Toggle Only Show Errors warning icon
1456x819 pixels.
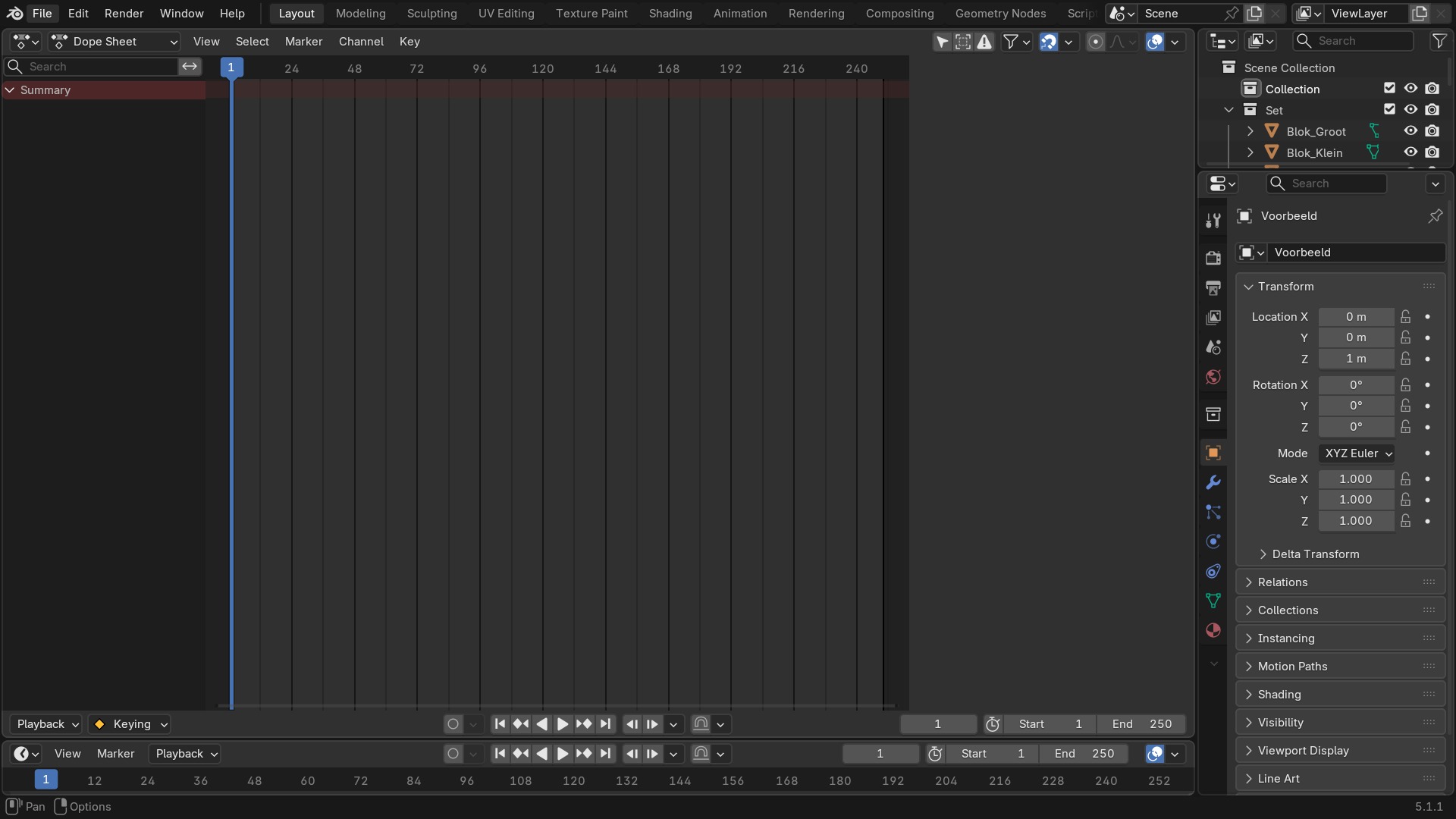[x=984, y=42]
